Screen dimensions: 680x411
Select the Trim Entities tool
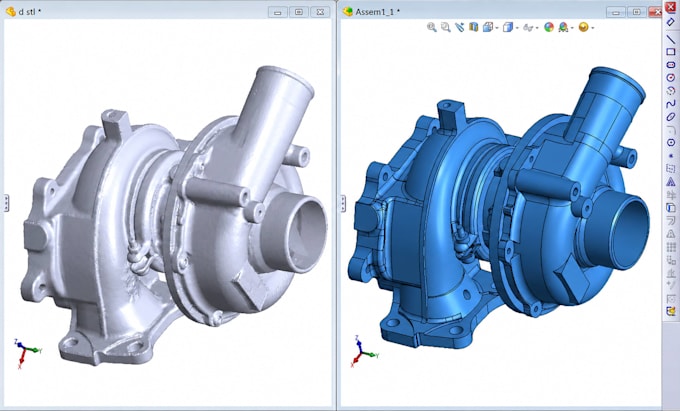[671, 195]
